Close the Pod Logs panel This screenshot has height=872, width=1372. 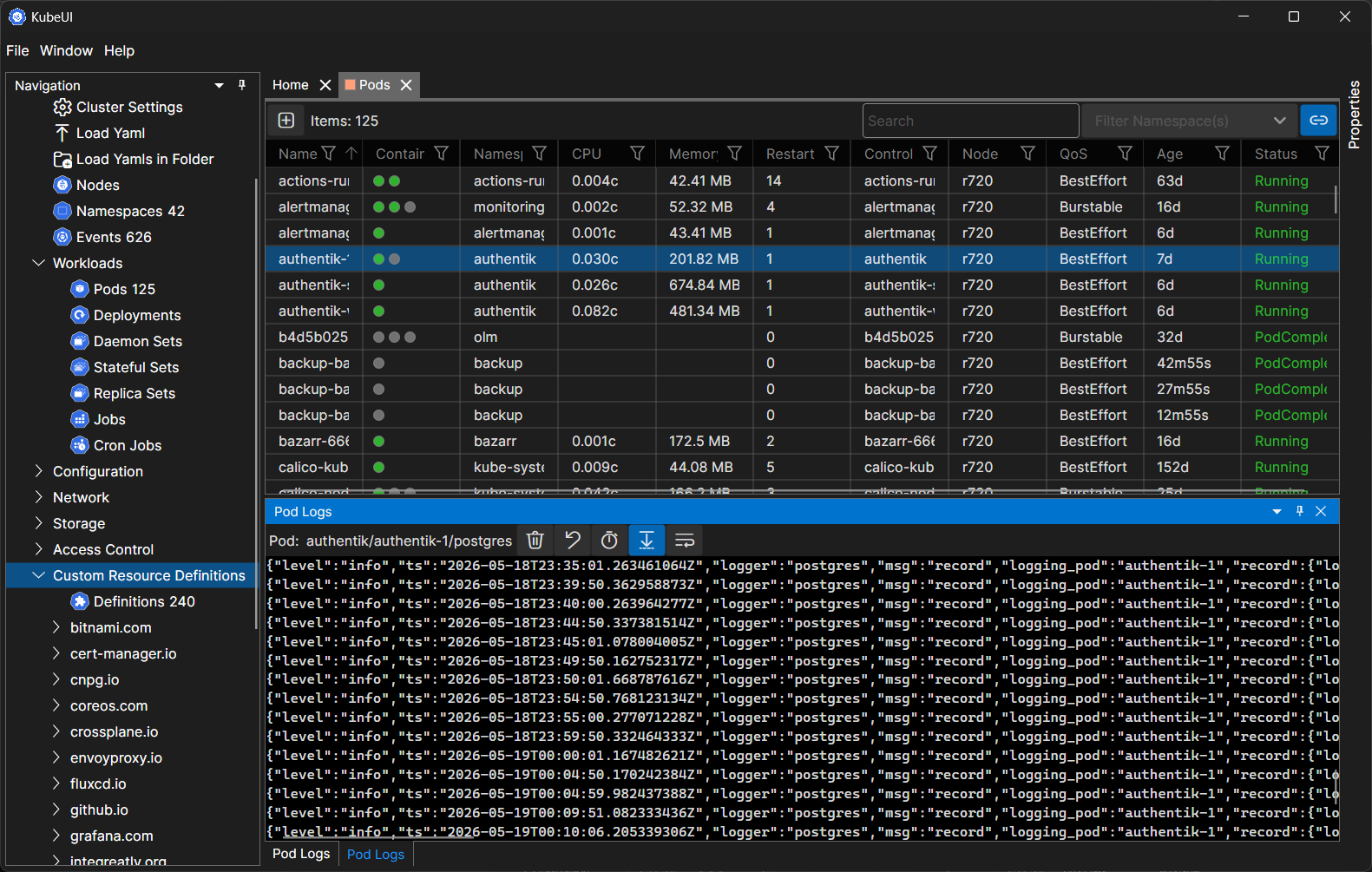click(1321, 512)
